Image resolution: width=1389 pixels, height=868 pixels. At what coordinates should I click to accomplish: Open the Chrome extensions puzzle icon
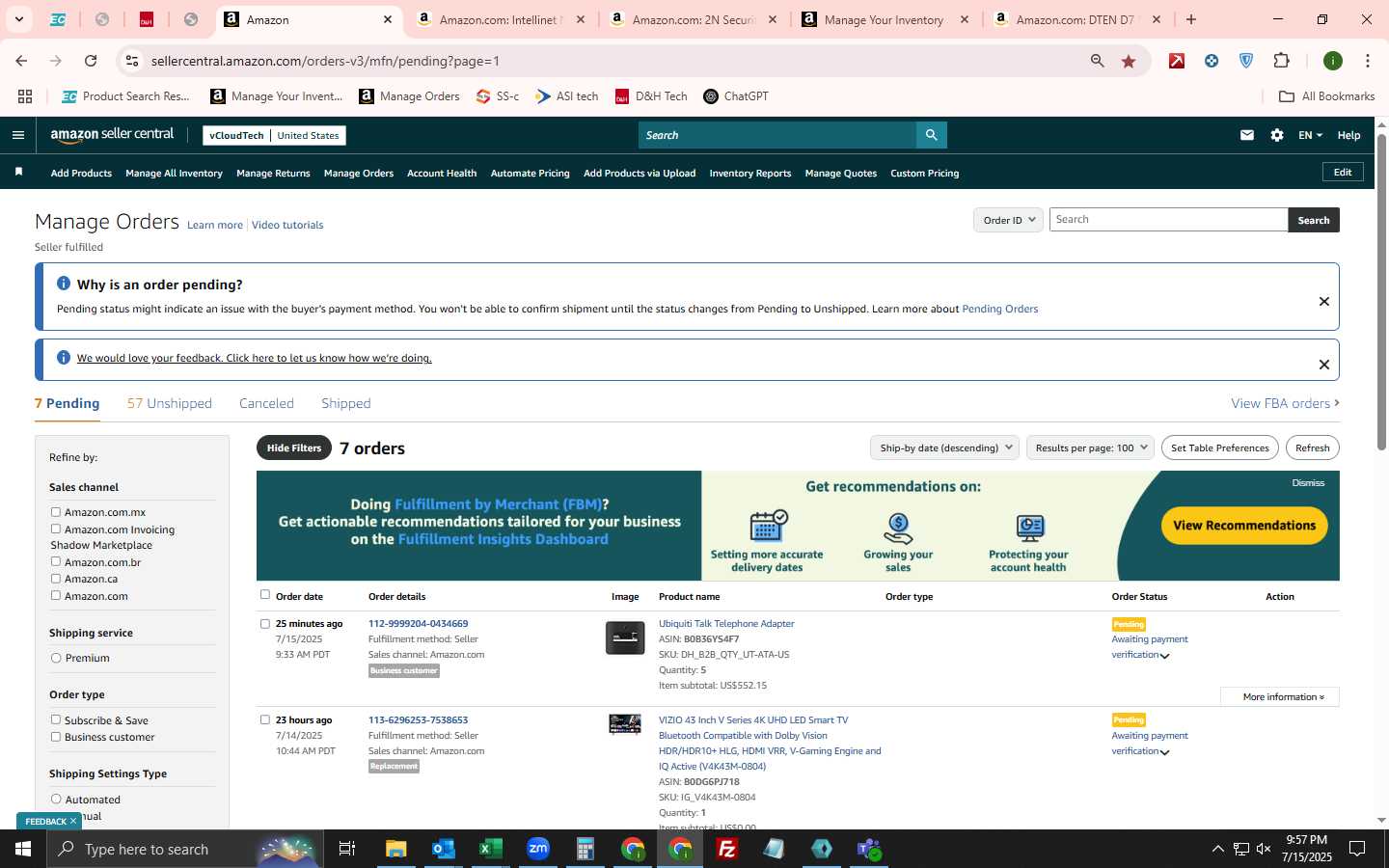point(1281,61)
